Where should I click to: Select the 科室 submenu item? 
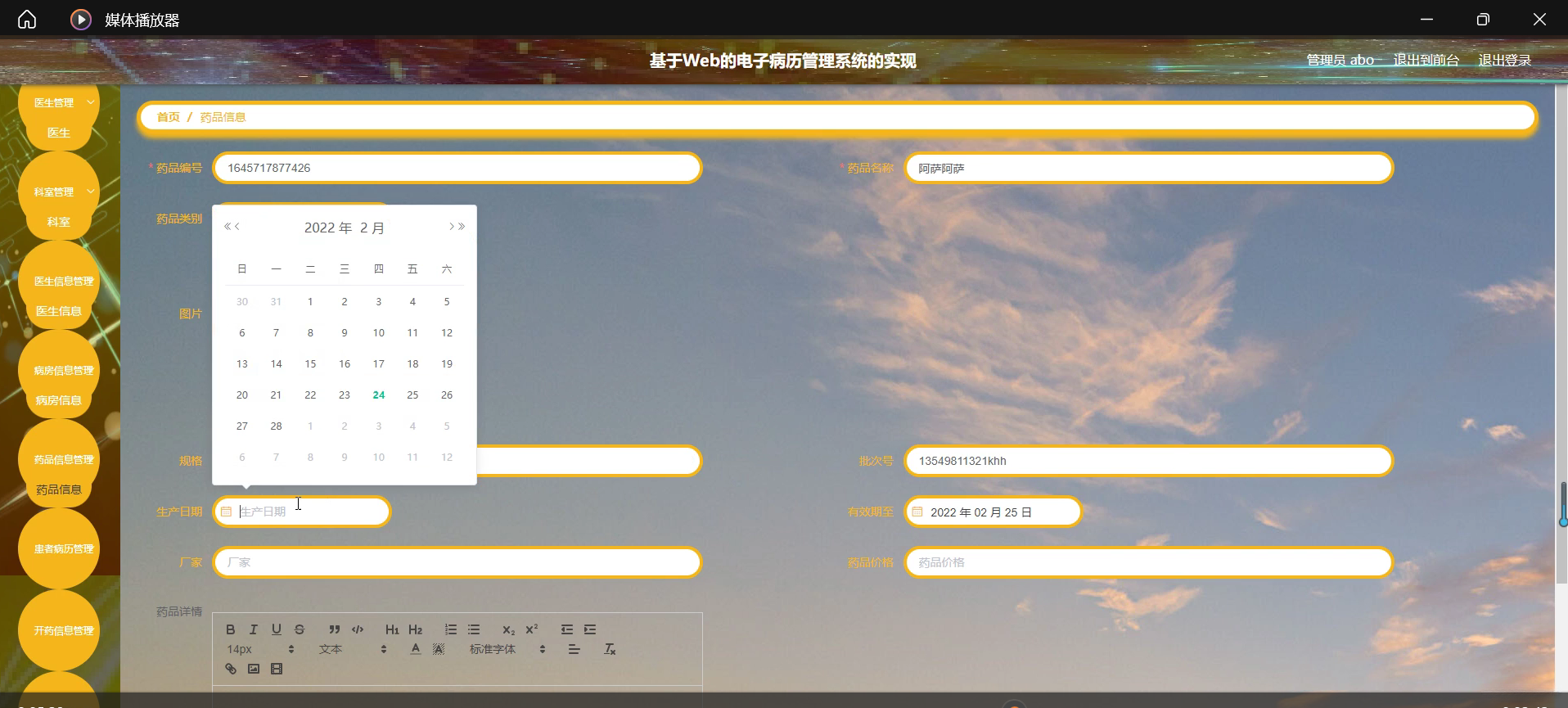(59, 222)
